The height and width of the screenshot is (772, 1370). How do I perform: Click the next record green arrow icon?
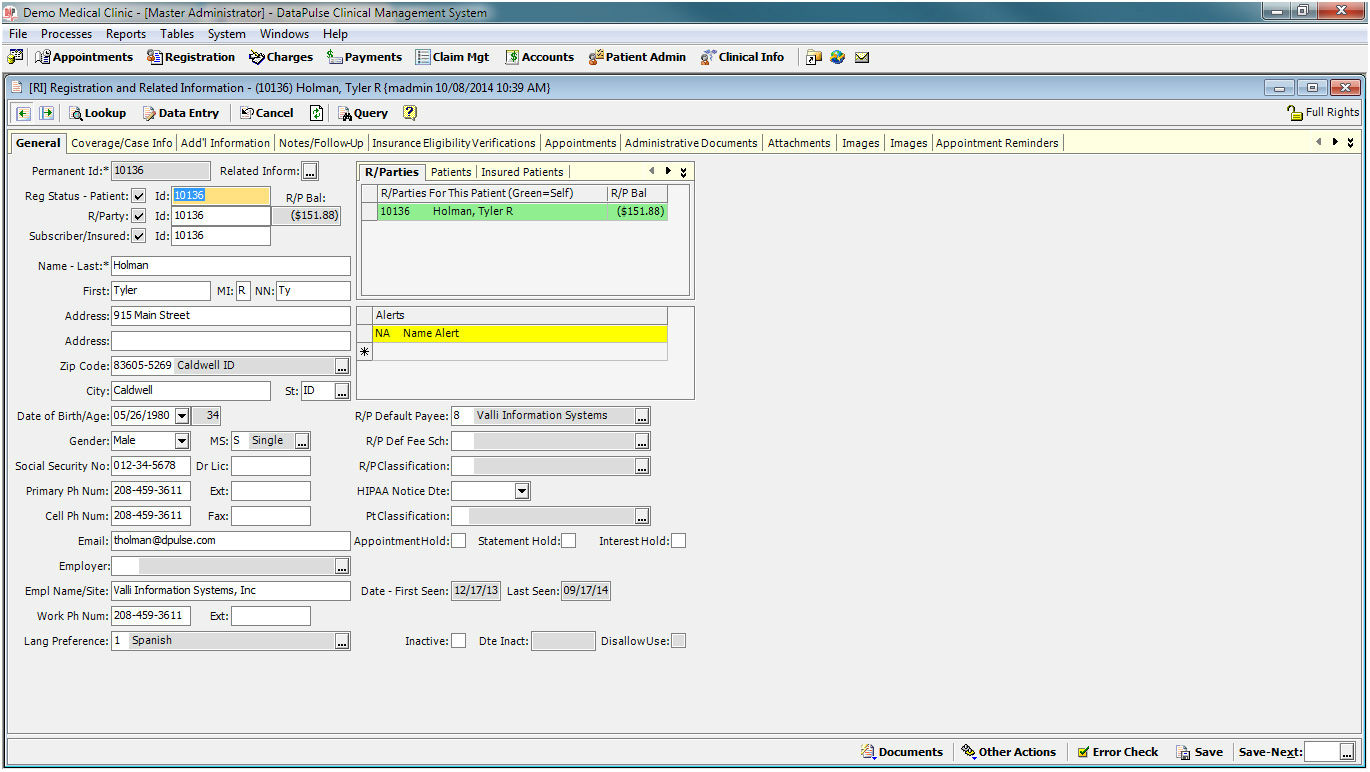click(46, 113)
